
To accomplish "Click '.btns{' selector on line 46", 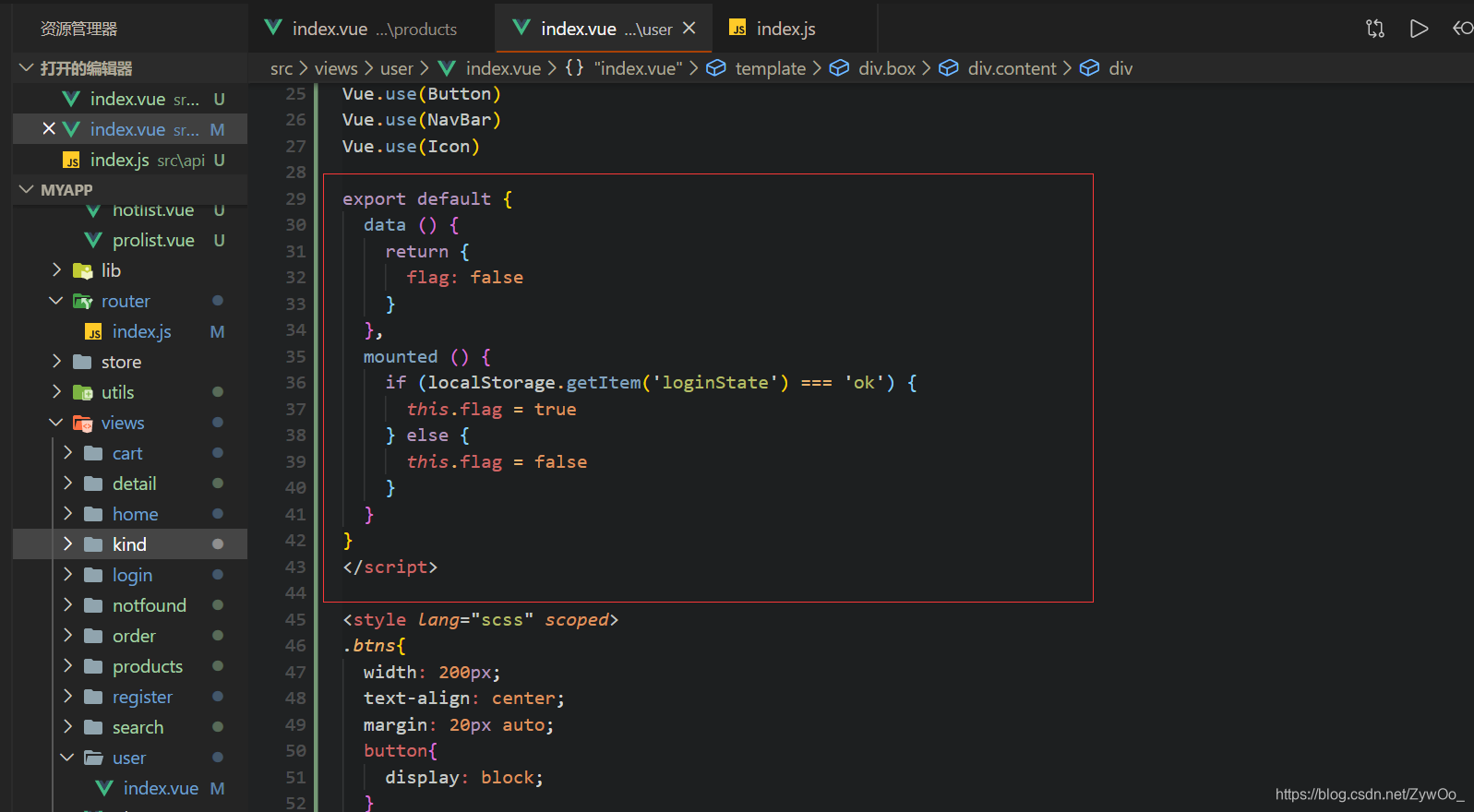I will (x=374, y=645).
